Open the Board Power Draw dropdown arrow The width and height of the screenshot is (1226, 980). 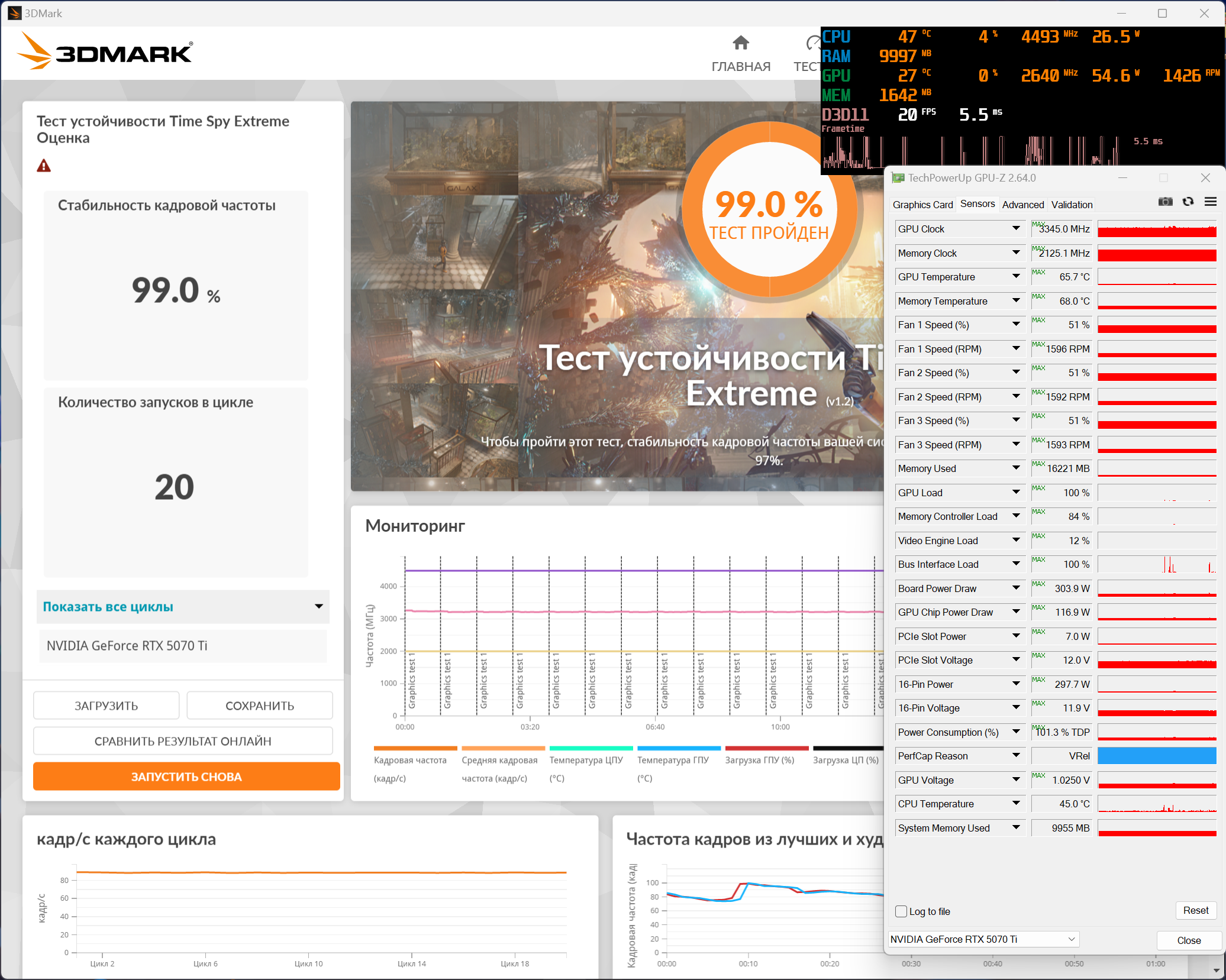coord(1016,588)
